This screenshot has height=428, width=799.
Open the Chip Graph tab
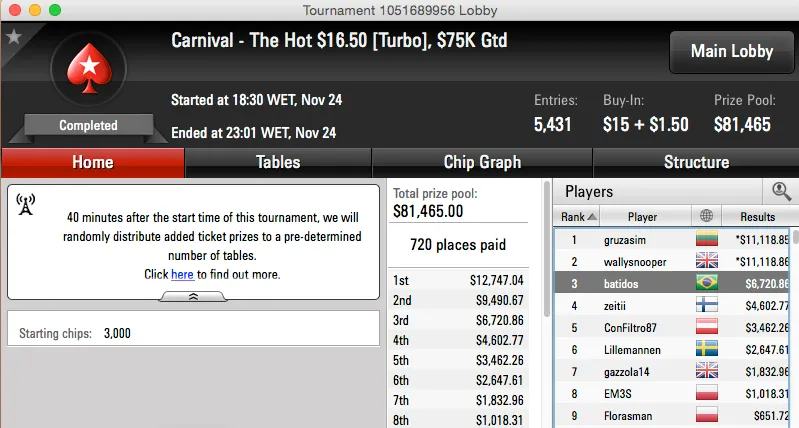[482, 162]
